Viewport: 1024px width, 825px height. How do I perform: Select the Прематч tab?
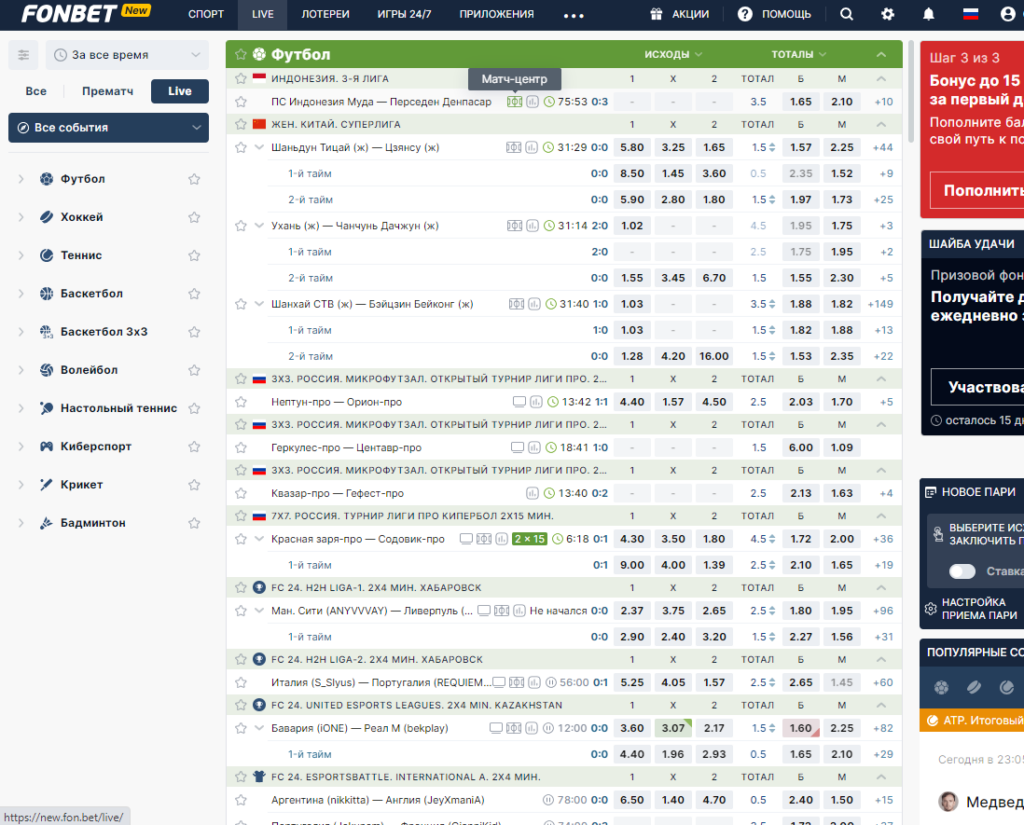coord(108,91)
